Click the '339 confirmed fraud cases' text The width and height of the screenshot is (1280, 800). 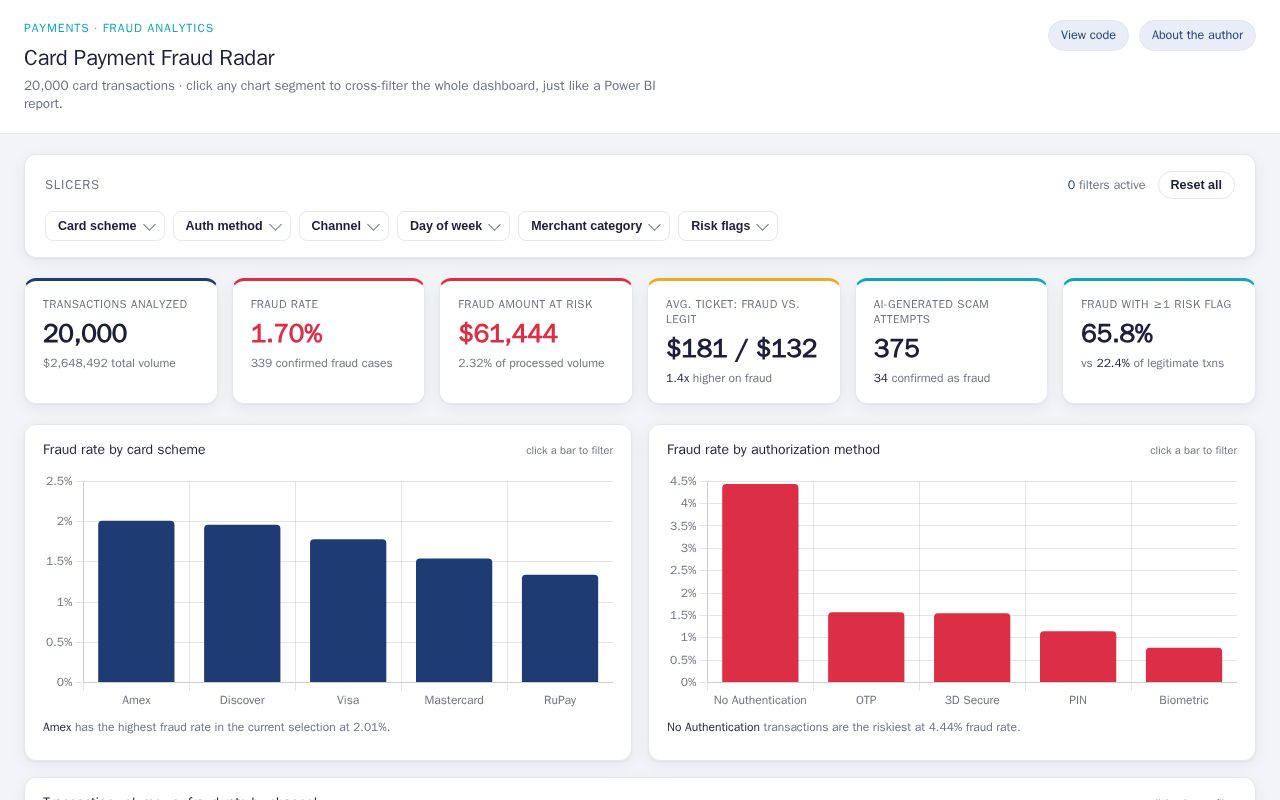point(322,363)
